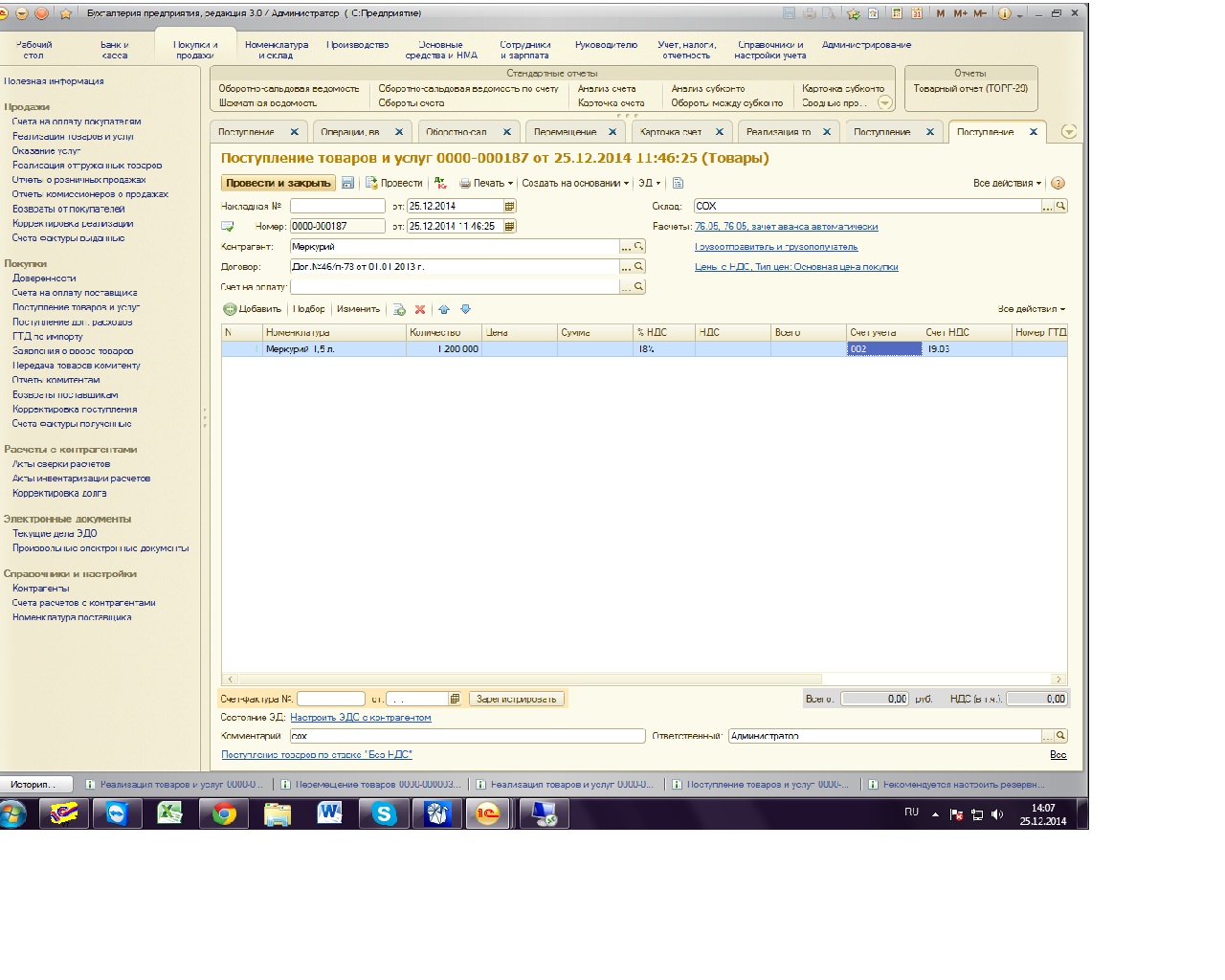Open Оборотно-сальдовая ведомость report

click(289, 89)
